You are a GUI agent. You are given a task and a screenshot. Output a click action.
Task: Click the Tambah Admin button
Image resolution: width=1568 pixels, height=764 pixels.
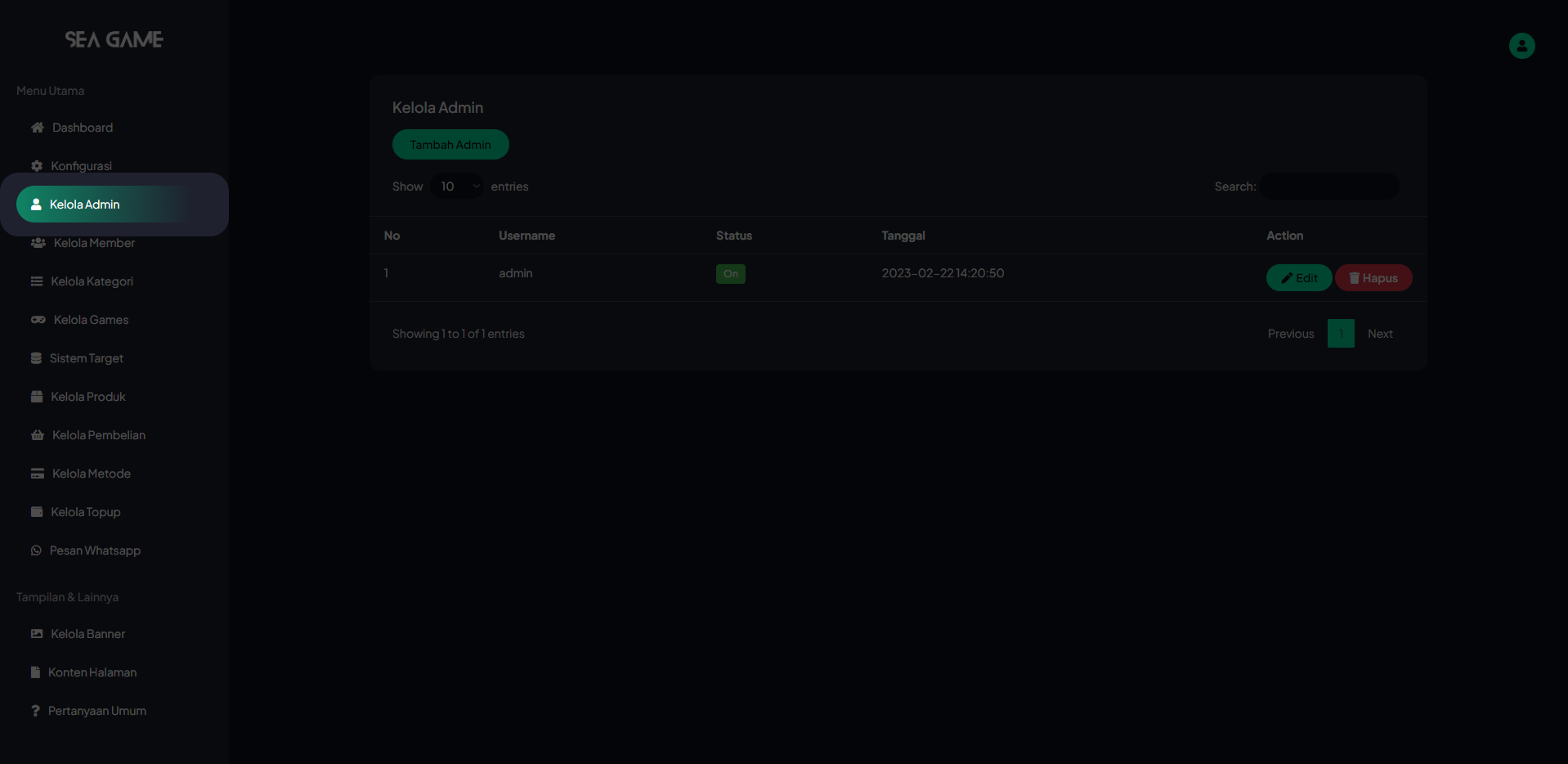(x=450, y=145)
